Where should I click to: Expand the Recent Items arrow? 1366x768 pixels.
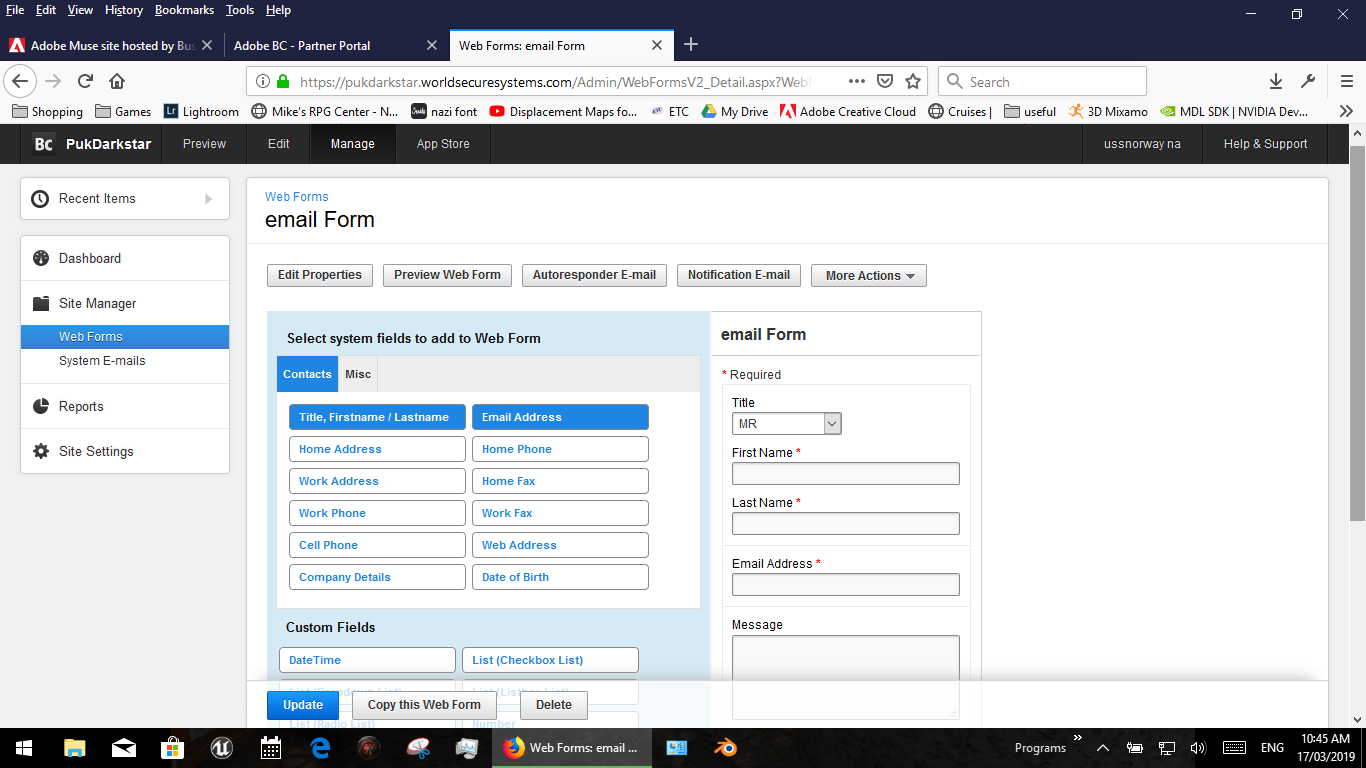(x=209, y=198)
